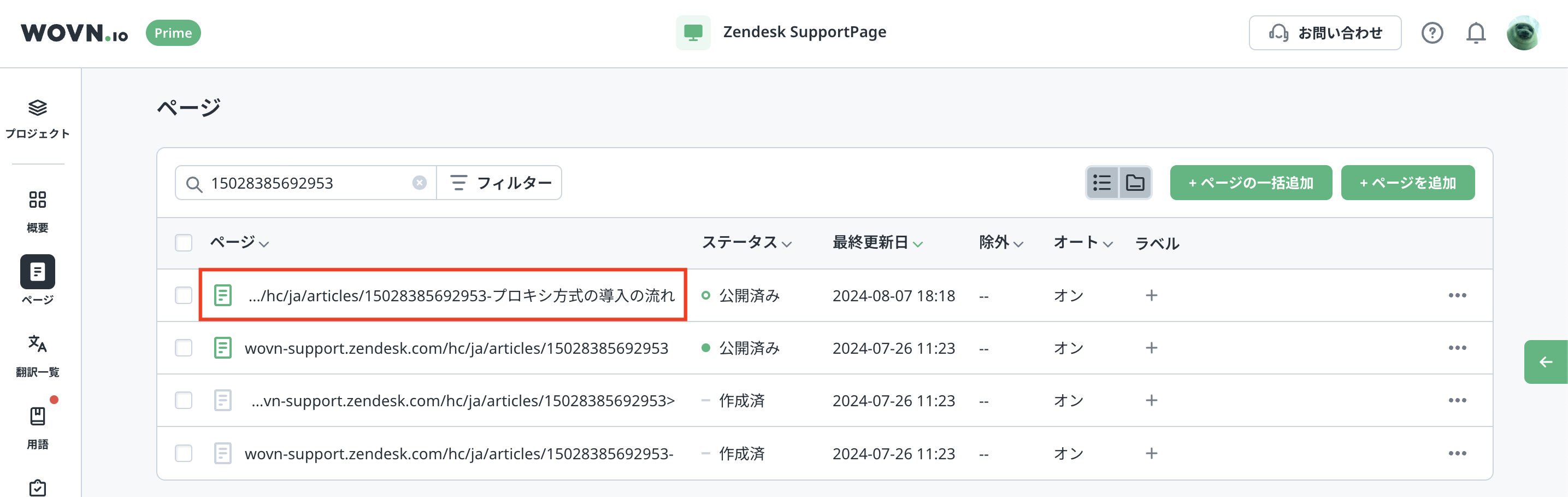Viewport: 1568px width, 497px height.
Task: Switch to folder view icon
Action: tap(1135, 183)
